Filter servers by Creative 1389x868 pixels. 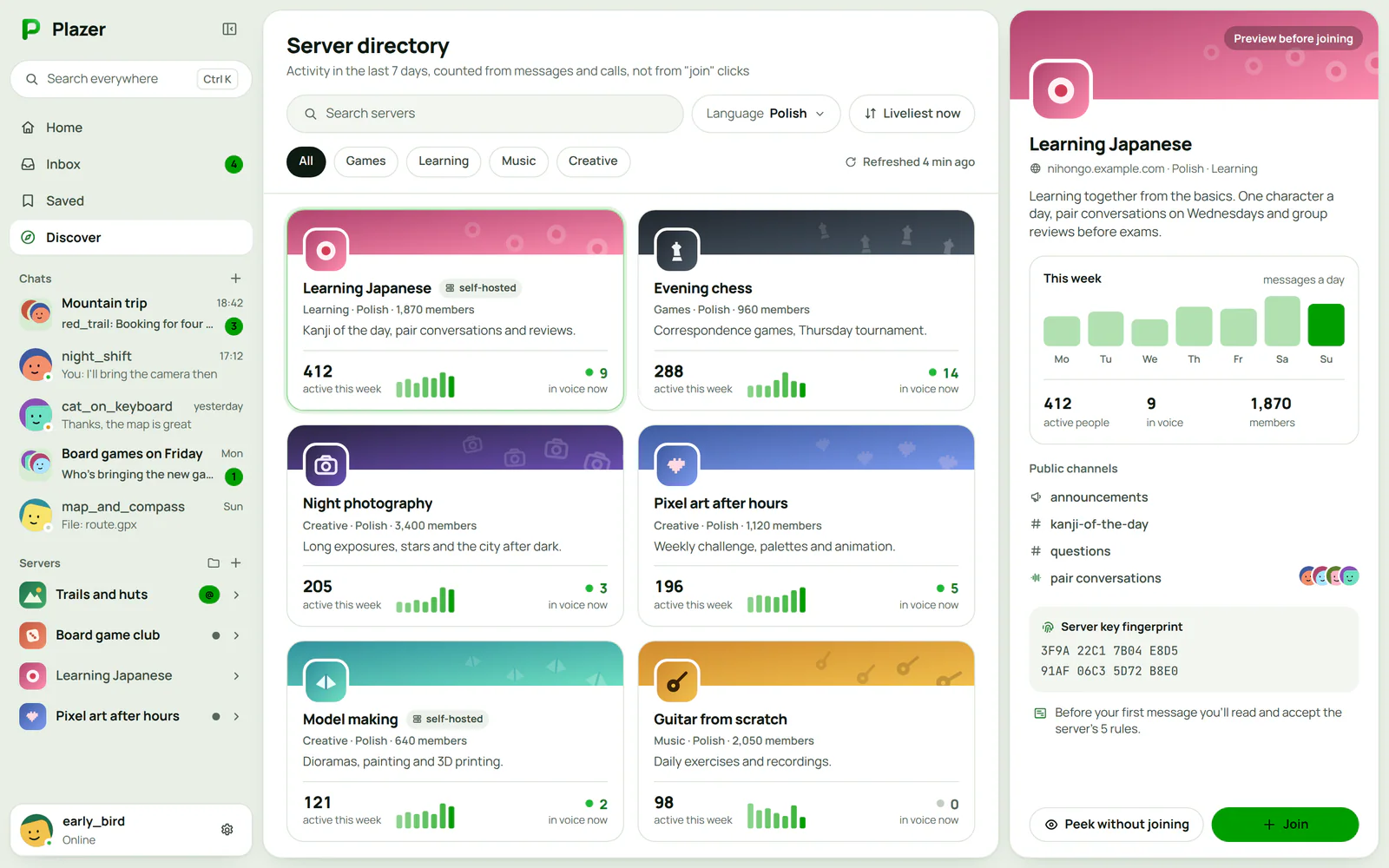pyautogui.click(x=593, y=161)
